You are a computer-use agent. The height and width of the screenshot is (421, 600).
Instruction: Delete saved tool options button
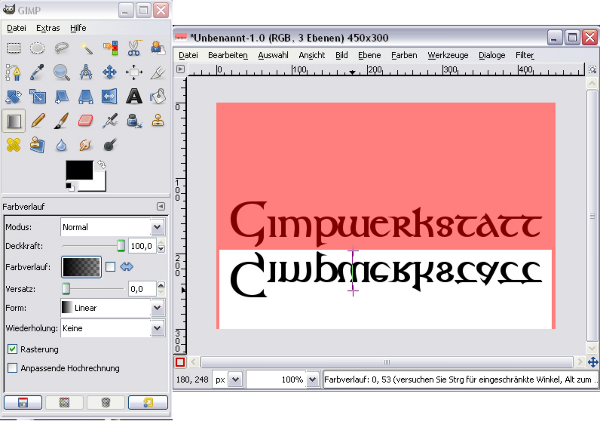coord(106,403)
